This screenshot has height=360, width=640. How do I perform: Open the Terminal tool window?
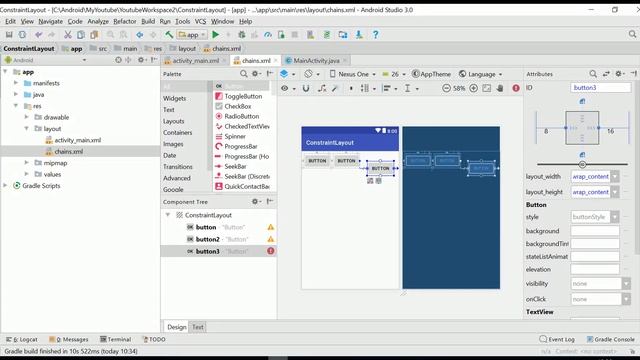point(116,339)
